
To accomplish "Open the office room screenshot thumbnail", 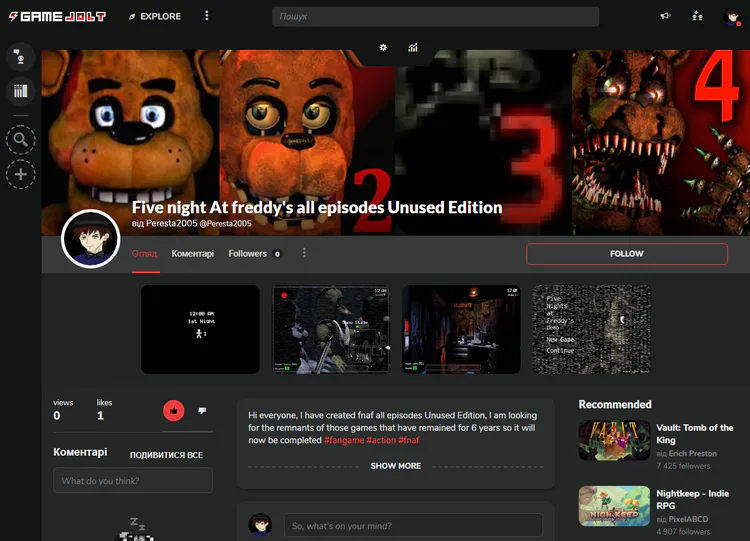I will [x=461, y=329].
